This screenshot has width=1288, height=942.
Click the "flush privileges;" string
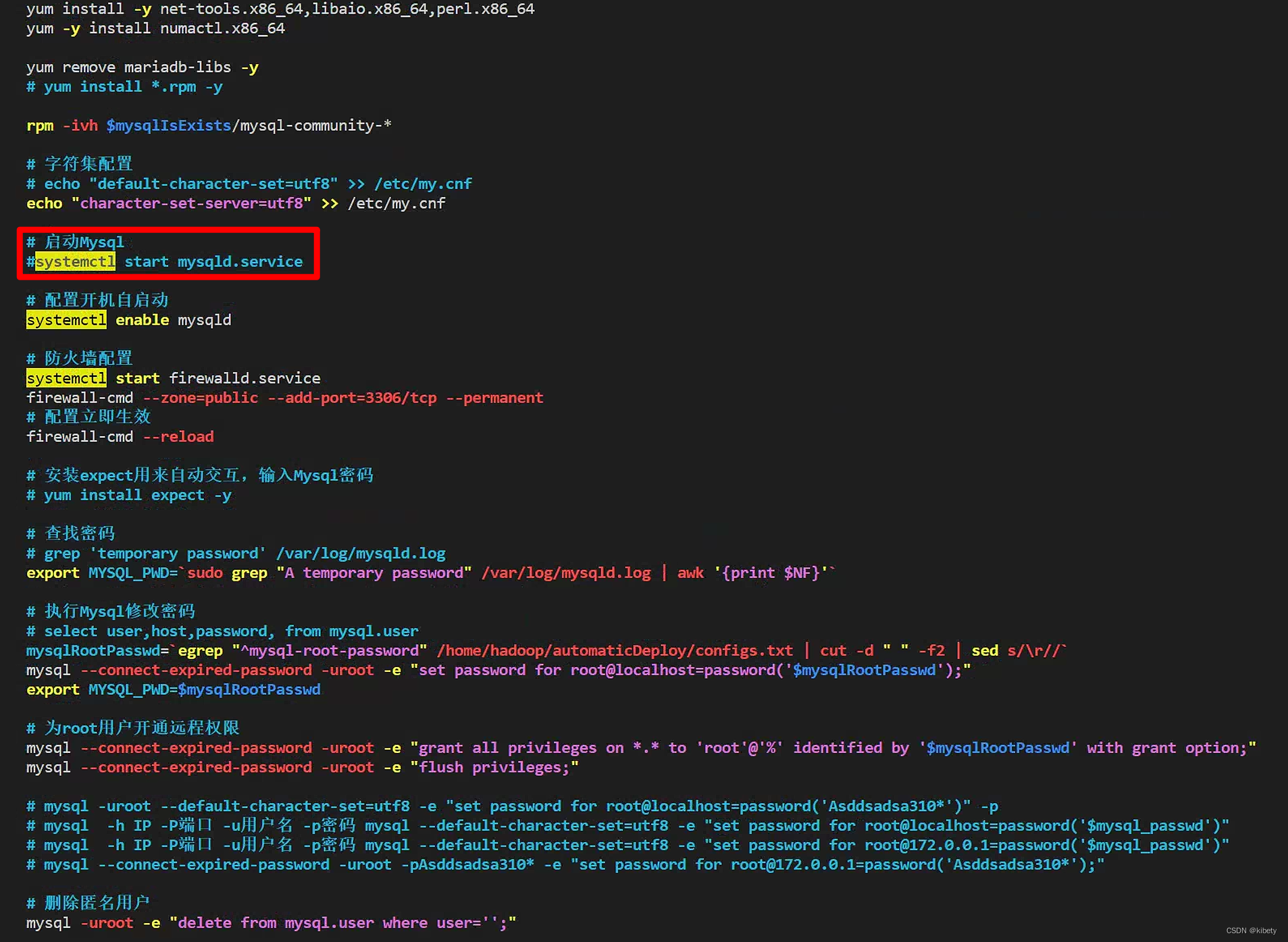(x=494, y=768)
